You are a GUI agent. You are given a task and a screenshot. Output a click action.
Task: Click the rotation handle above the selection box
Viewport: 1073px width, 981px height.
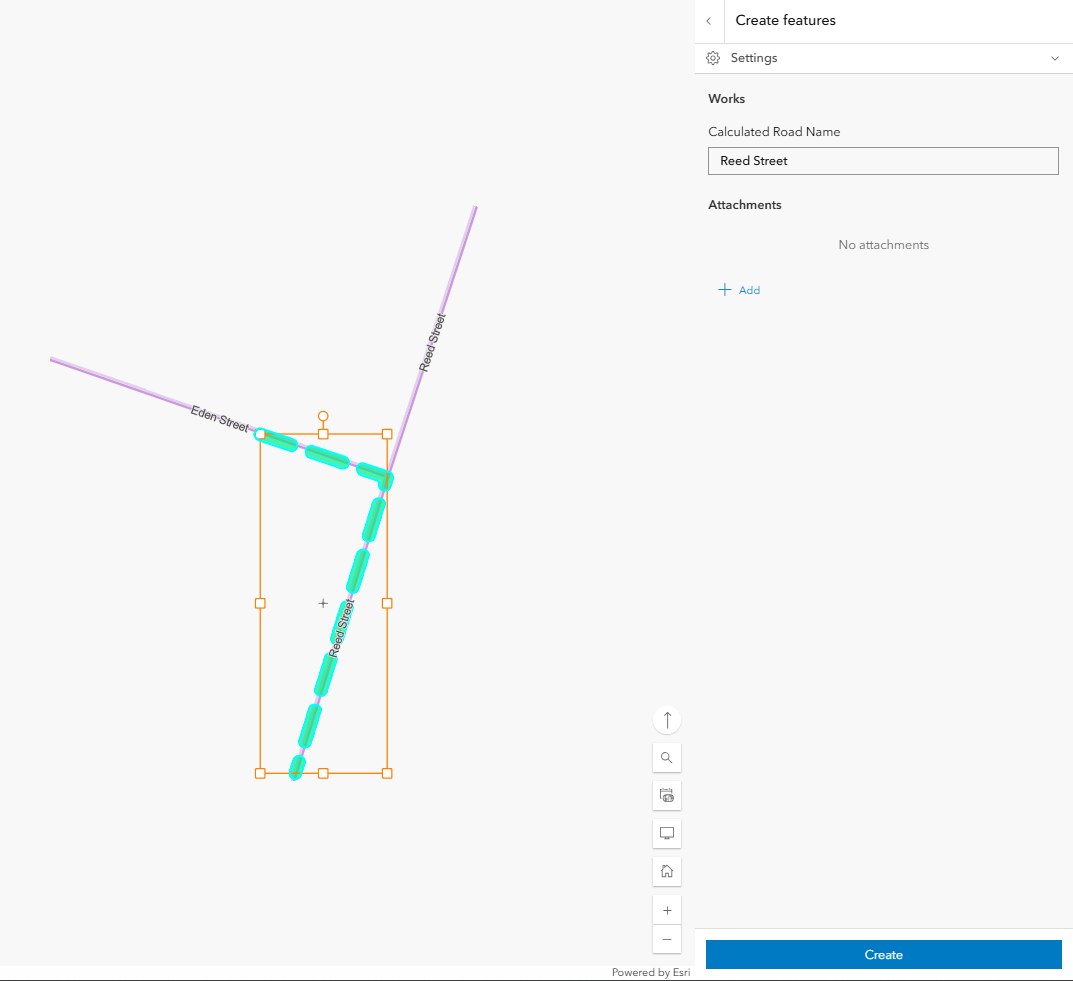pyautogui.click(x=323, y=414)
